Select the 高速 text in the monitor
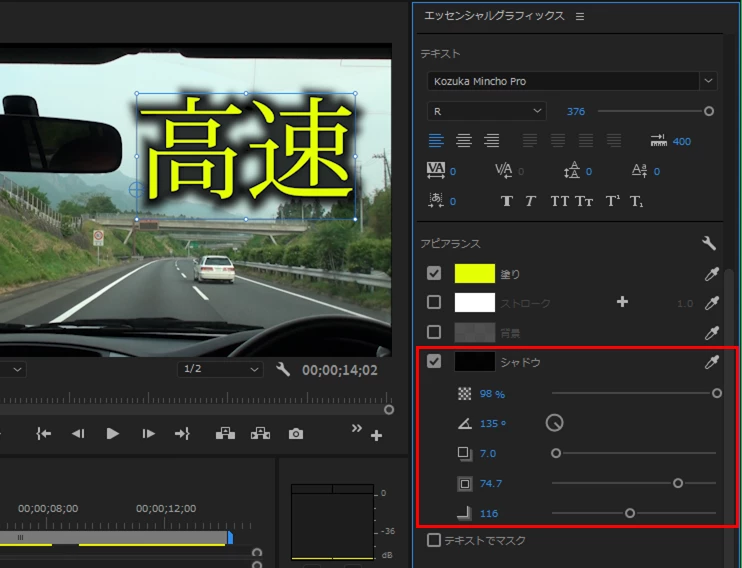742x568 pixels. click(246, 148)
